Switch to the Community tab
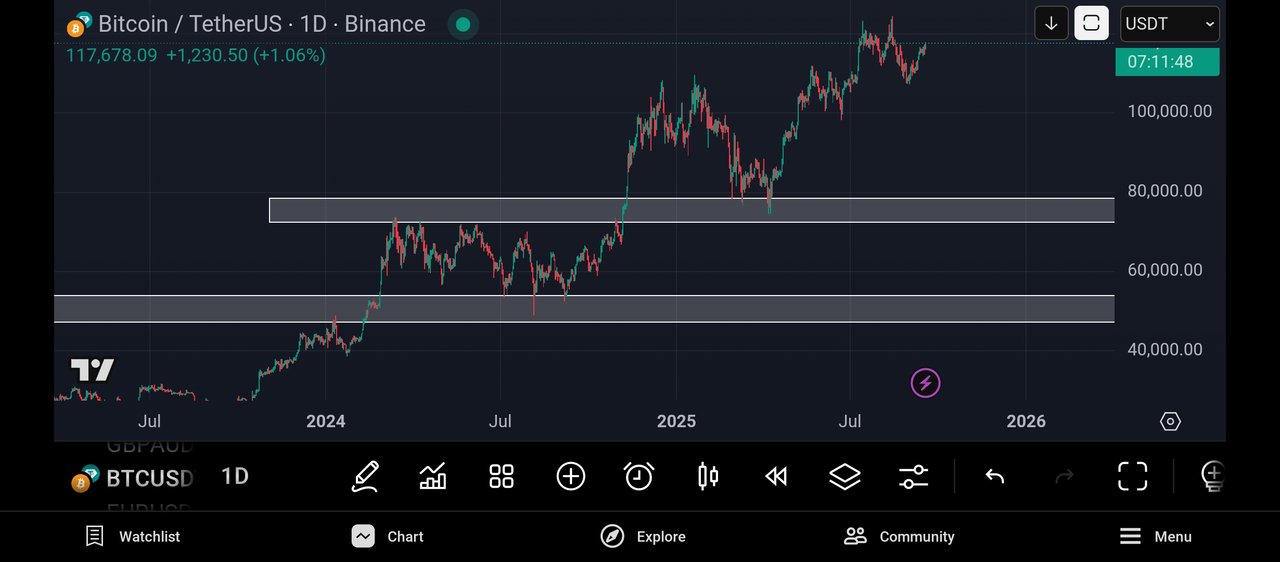This screenshot has height=562, width=1280. click(x=899, y=536)
